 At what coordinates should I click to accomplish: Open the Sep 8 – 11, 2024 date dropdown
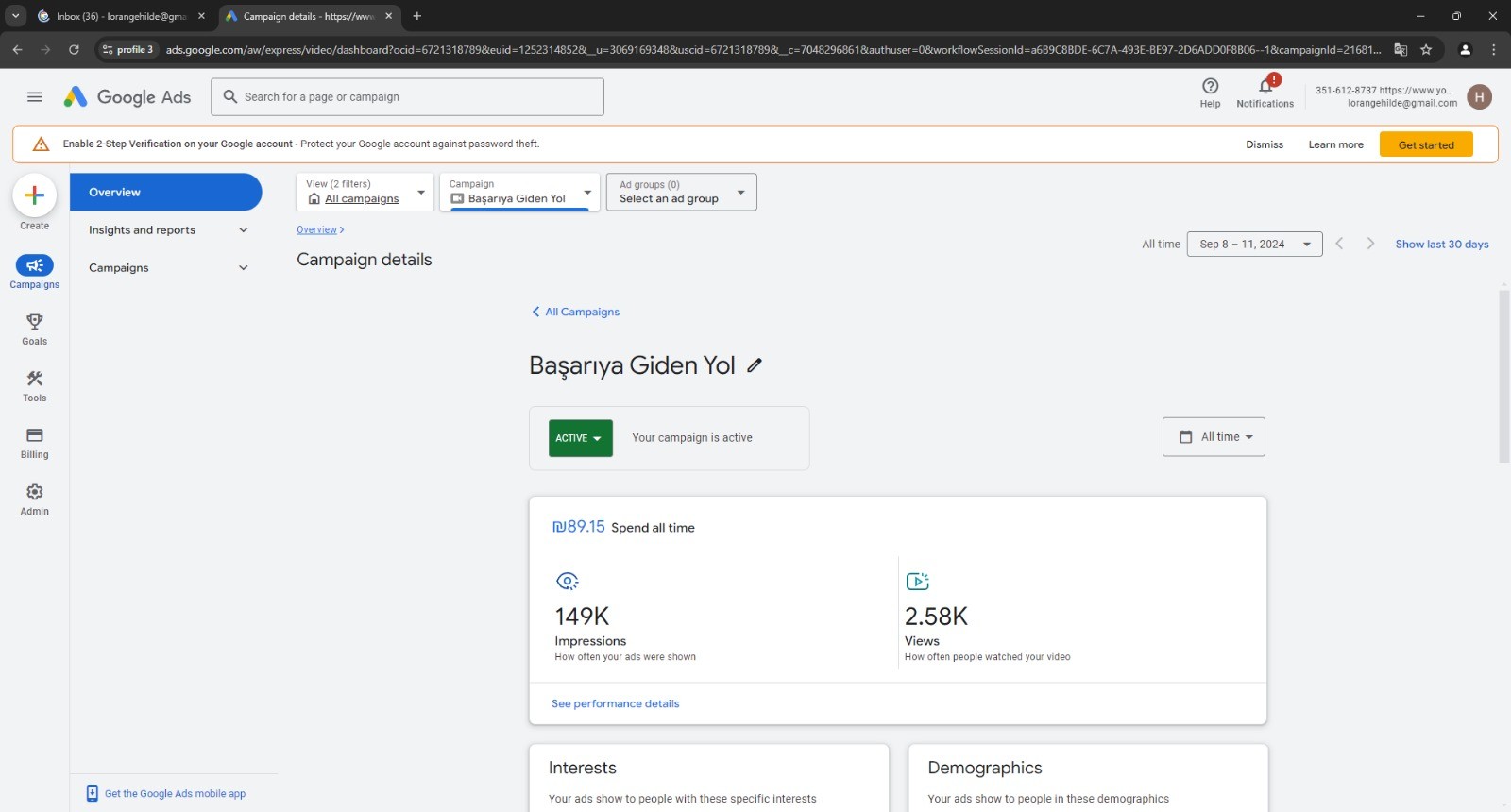[x=1254, y=244]
